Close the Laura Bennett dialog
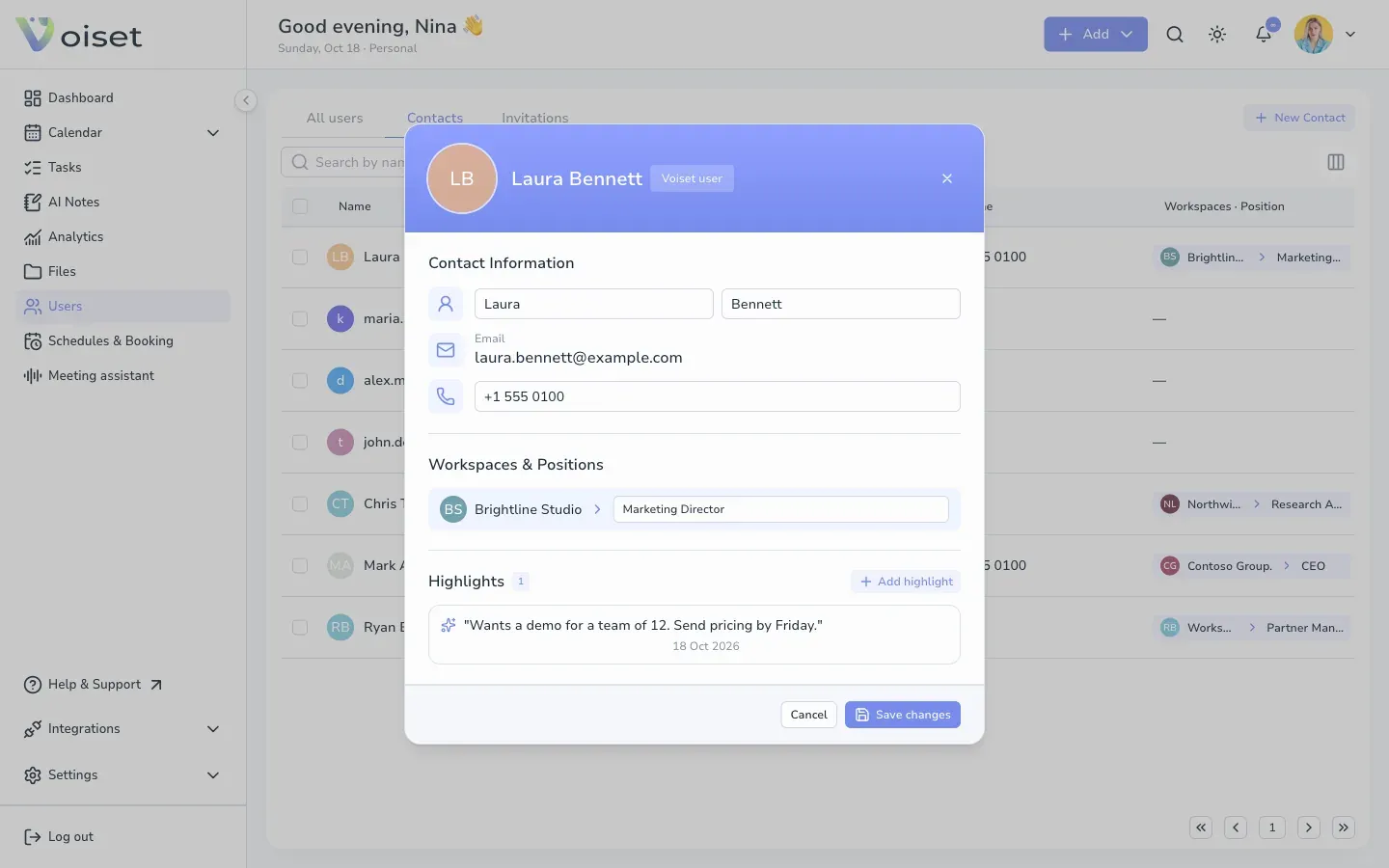 point(947,178)
